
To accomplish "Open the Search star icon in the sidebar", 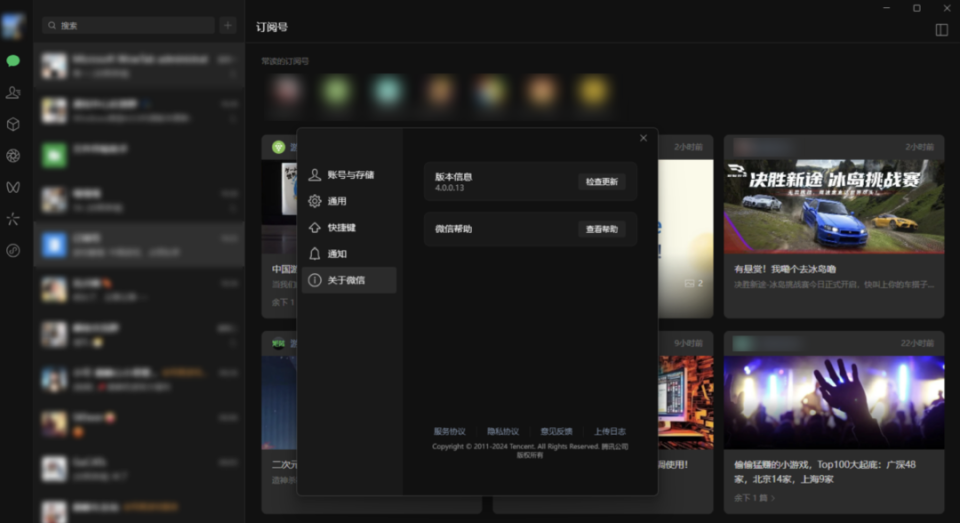I will click(13, 219).
